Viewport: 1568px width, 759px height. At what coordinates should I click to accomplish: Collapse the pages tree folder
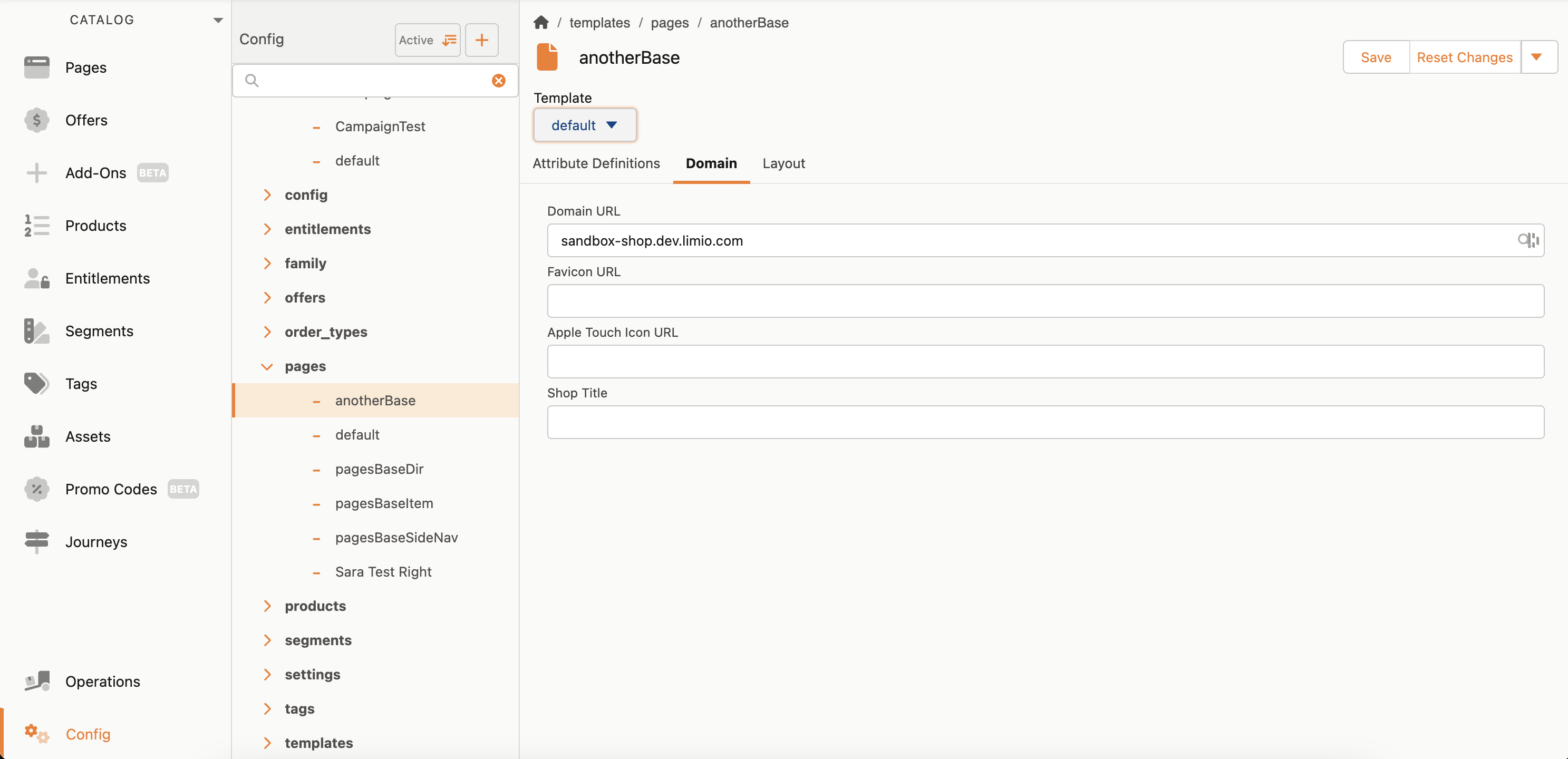pyautogui.click(x=267, y=366)
